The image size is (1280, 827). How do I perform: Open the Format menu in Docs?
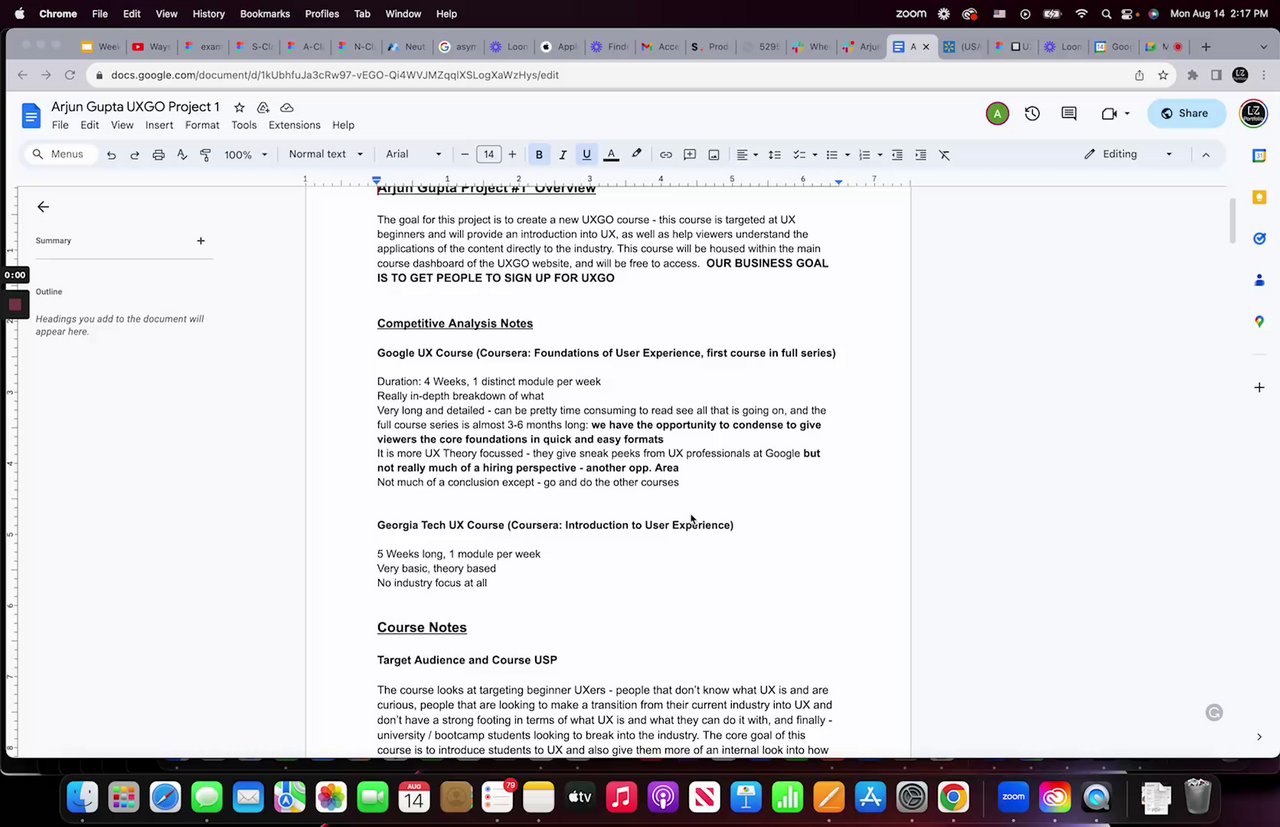(202, 125)
